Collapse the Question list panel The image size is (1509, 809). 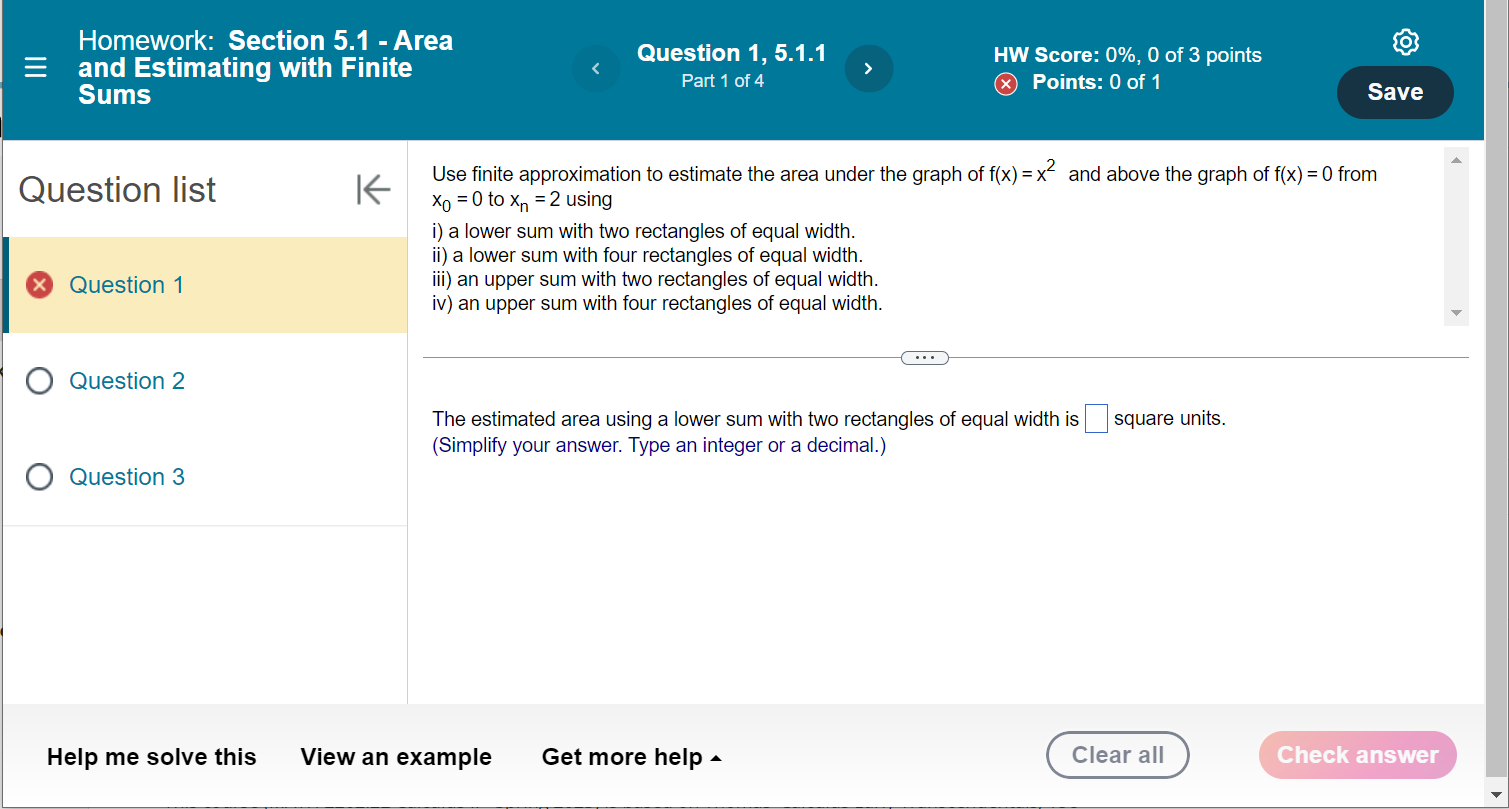click(371, 189)
